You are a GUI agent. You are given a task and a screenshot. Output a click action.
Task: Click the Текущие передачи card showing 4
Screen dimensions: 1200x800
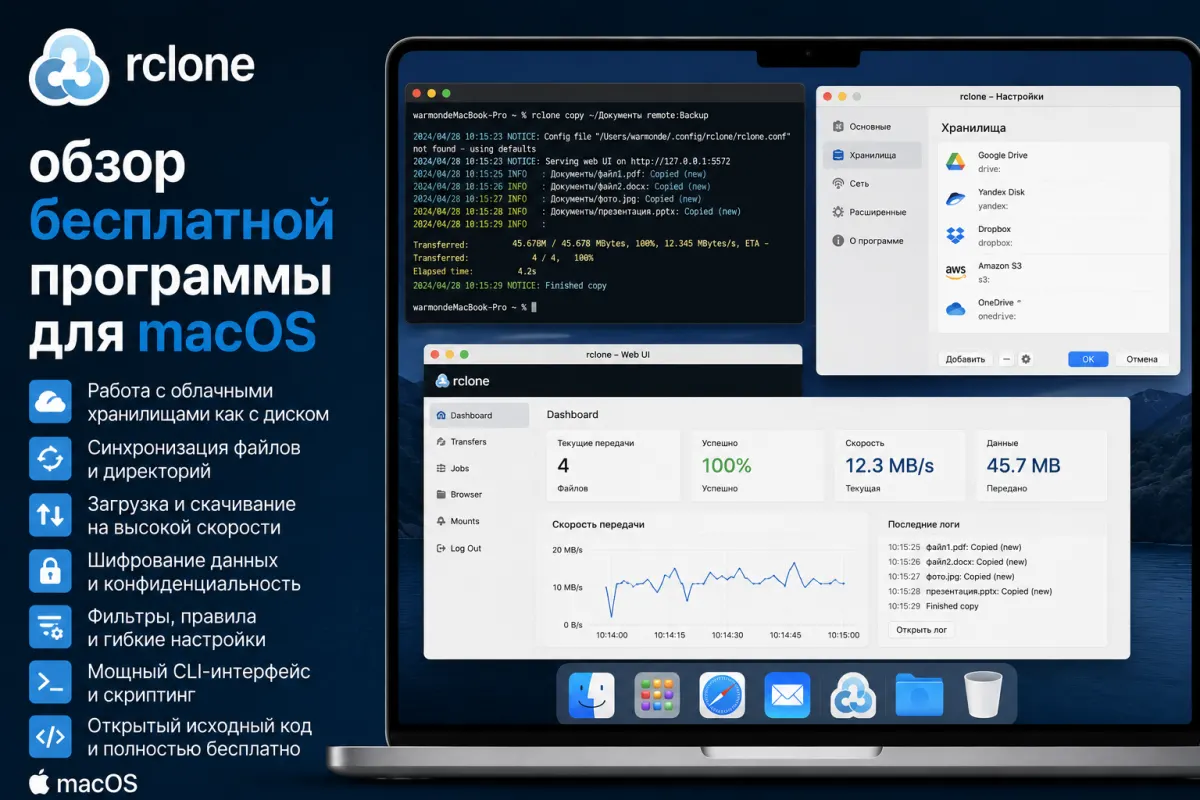[x=613, y=466]
